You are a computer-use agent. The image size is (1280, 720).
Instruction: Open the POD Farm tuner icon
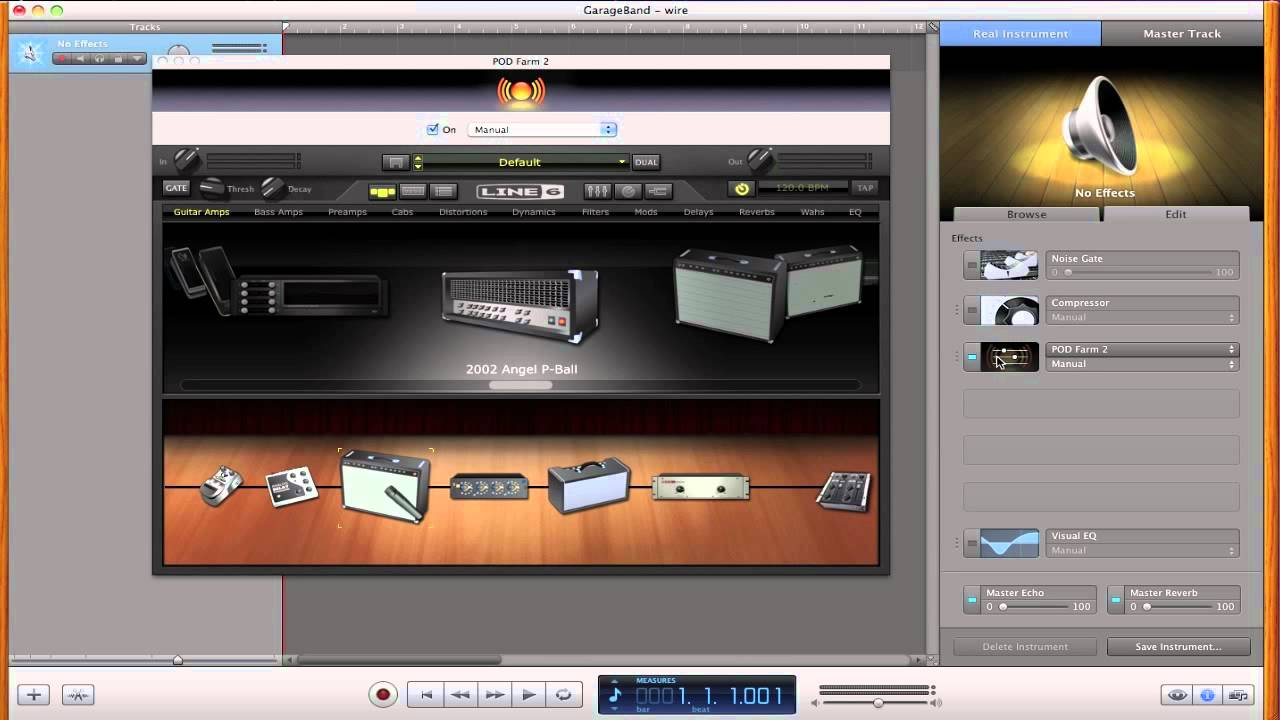tap(628, 191)
